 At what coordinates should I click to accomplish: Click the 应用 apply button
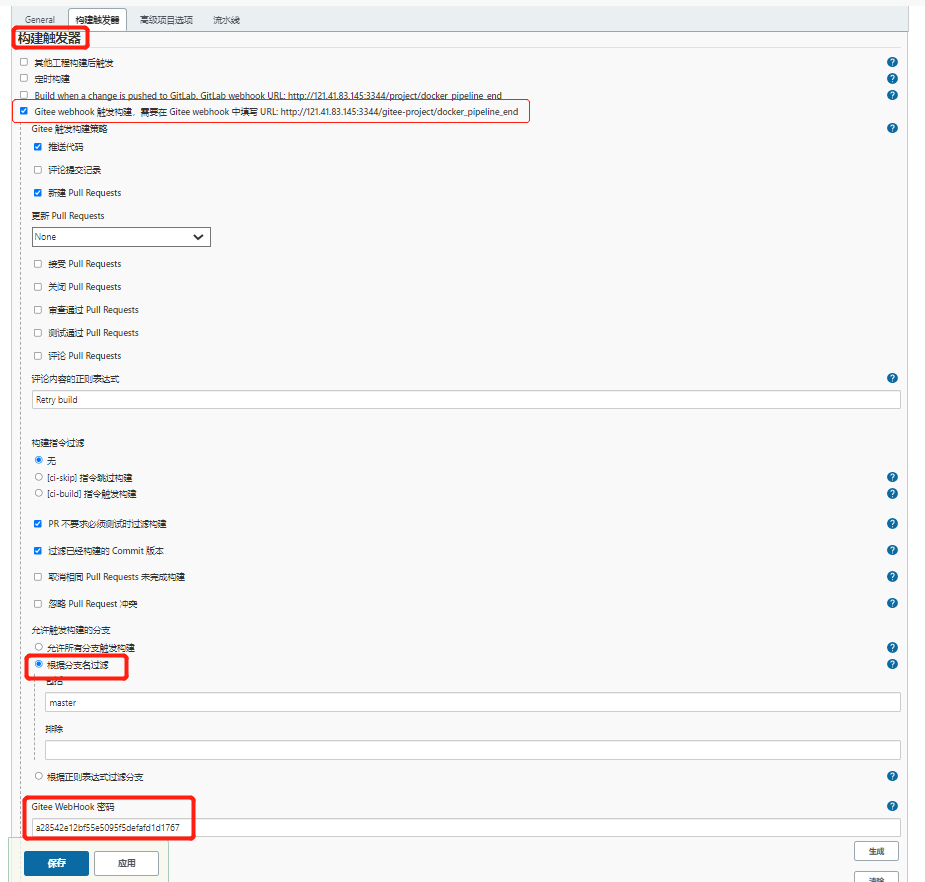[x=126, y=863]
